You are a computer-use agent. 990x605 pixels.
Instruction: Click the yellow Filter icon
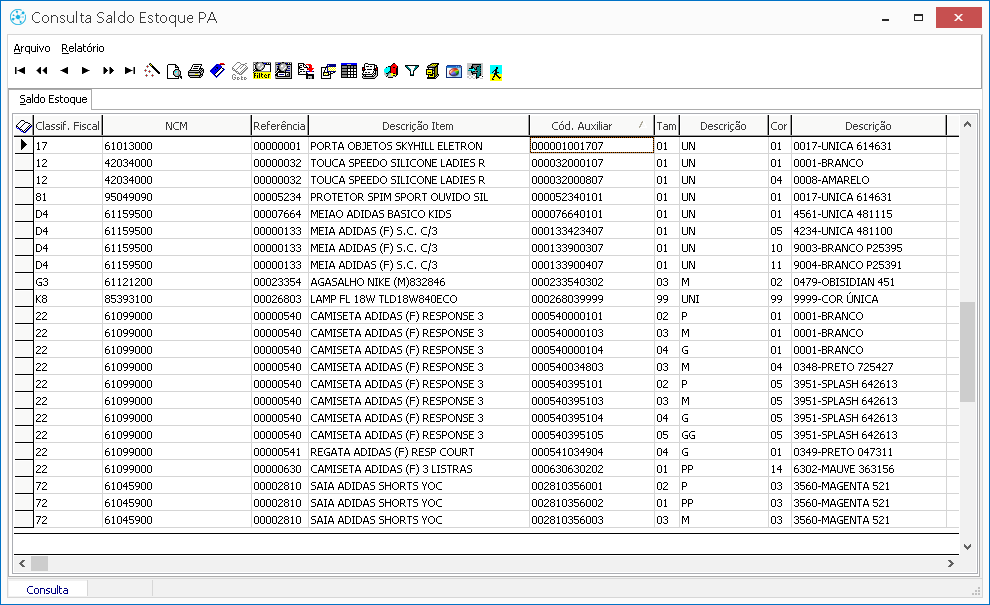(261, 71)
